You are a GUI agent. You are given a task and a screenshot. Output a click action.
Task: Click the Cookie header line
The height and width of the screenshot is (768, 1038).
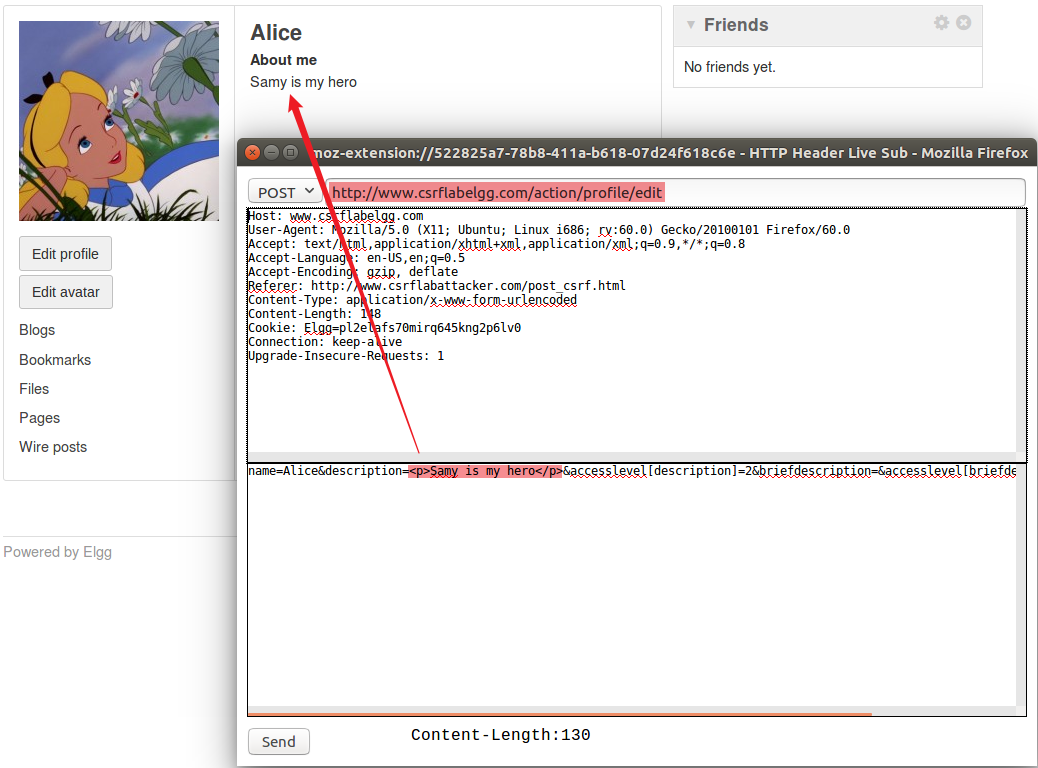click(385, 328)
